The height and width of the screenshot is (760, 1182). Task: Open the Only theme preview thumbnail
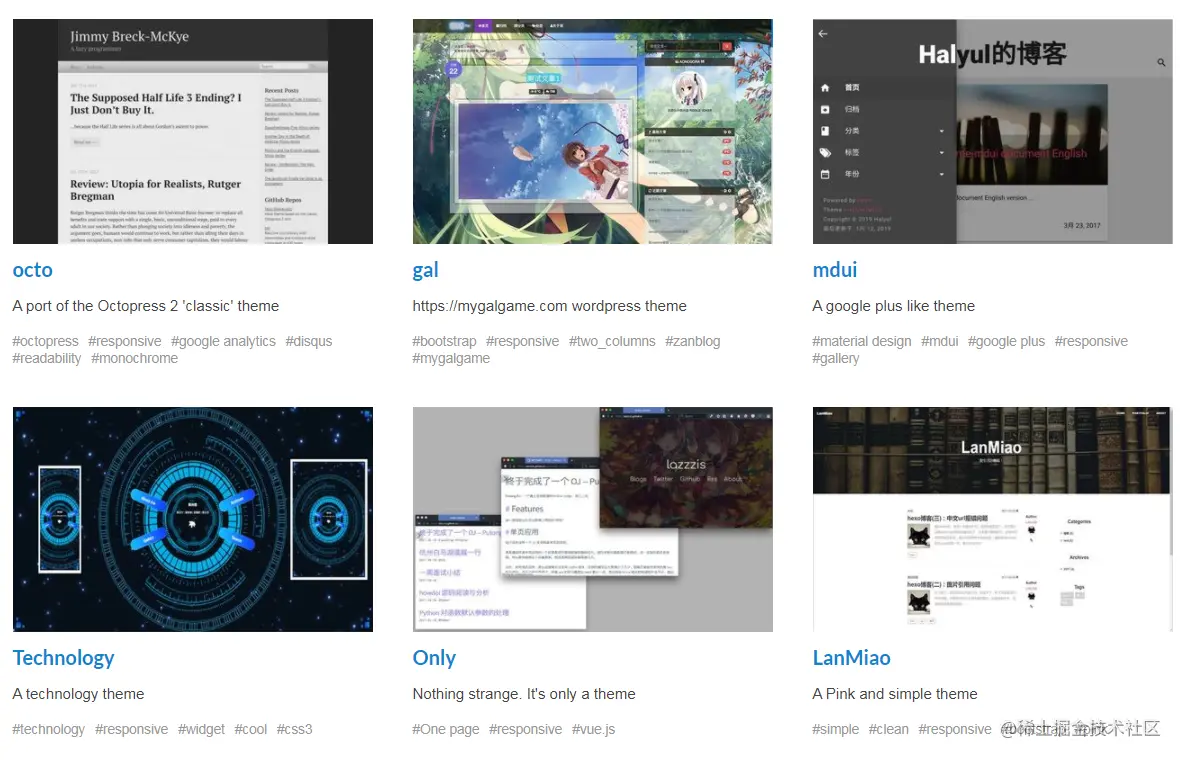click(593, 519)
